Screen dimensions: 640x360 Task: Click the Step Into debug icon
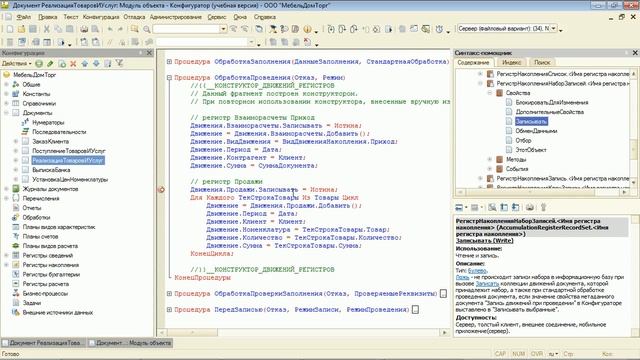[x=331, y=29]
